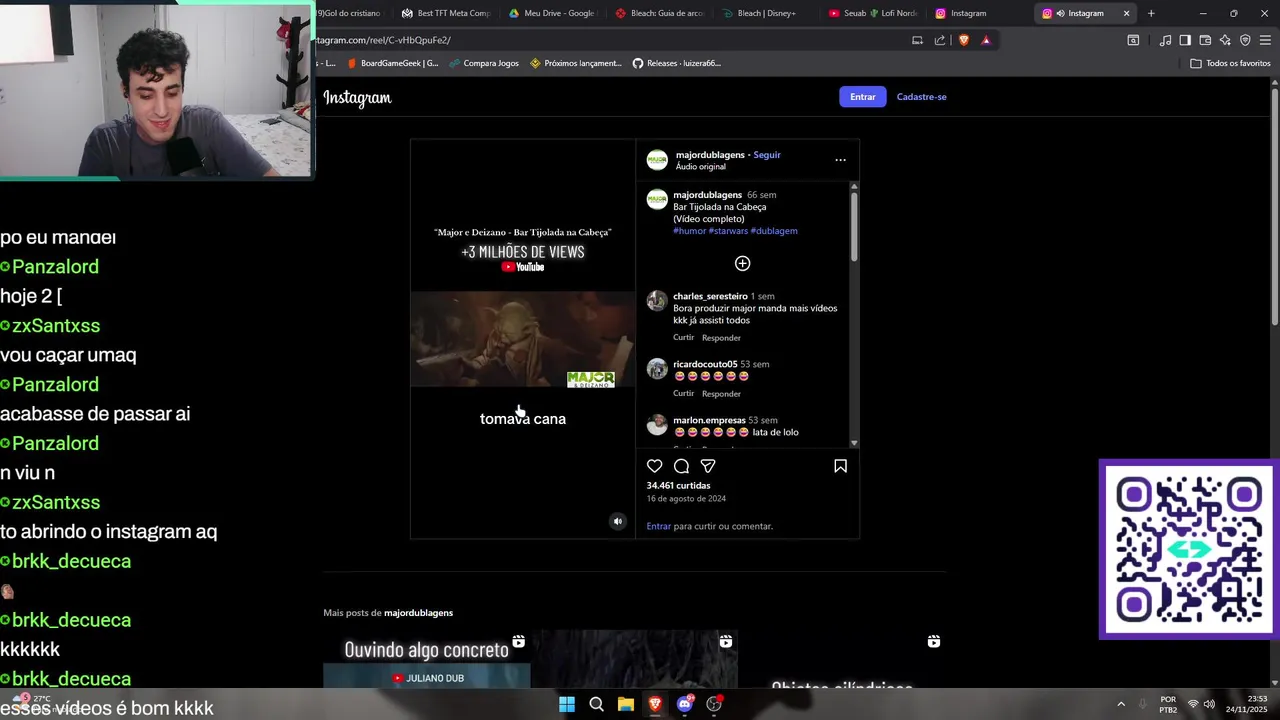Screen dimensions: 1280x720
Task: Open the Windows Start menu
Action: tap(567, 704)
